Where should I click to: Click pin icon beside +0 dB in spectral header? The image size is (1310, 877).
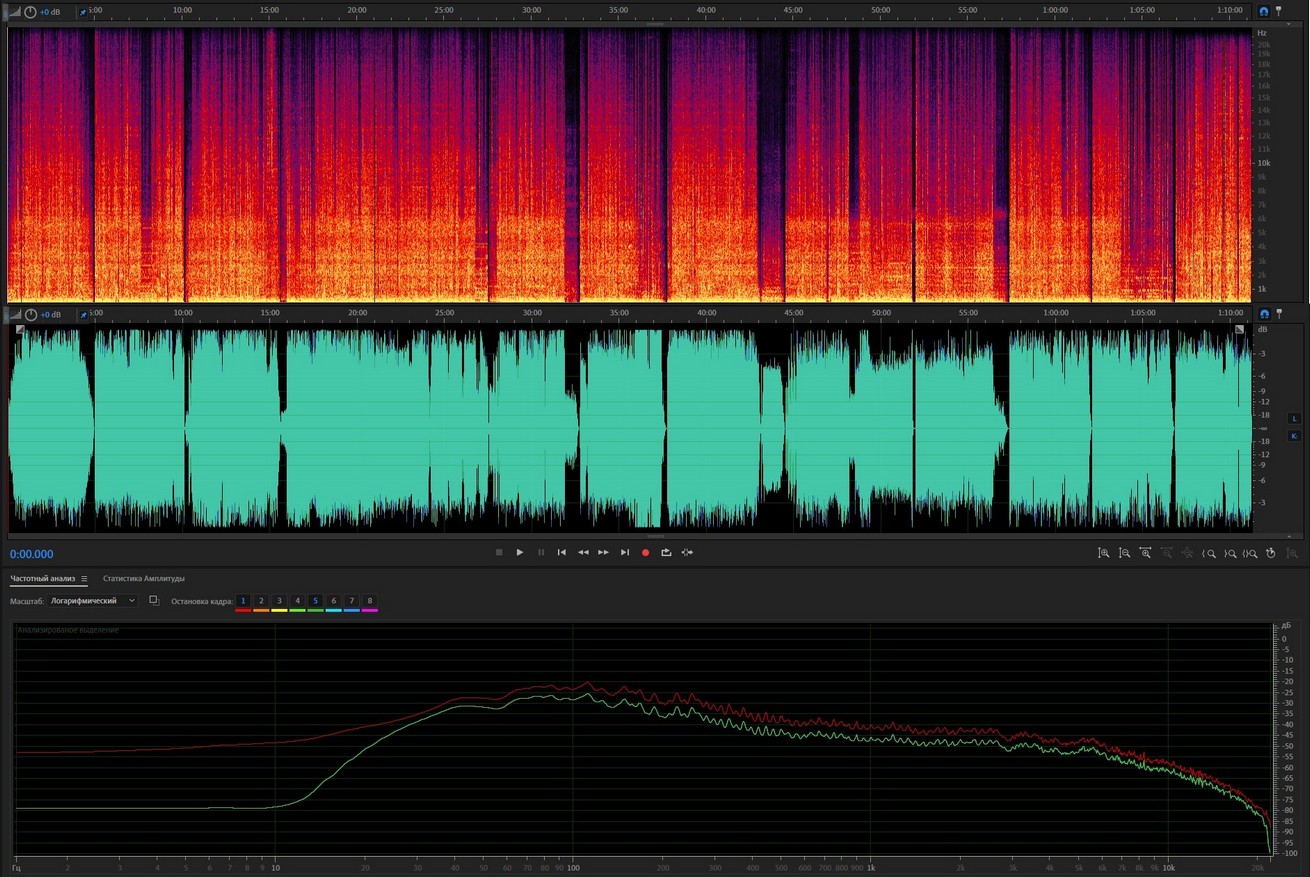[82, 12]
